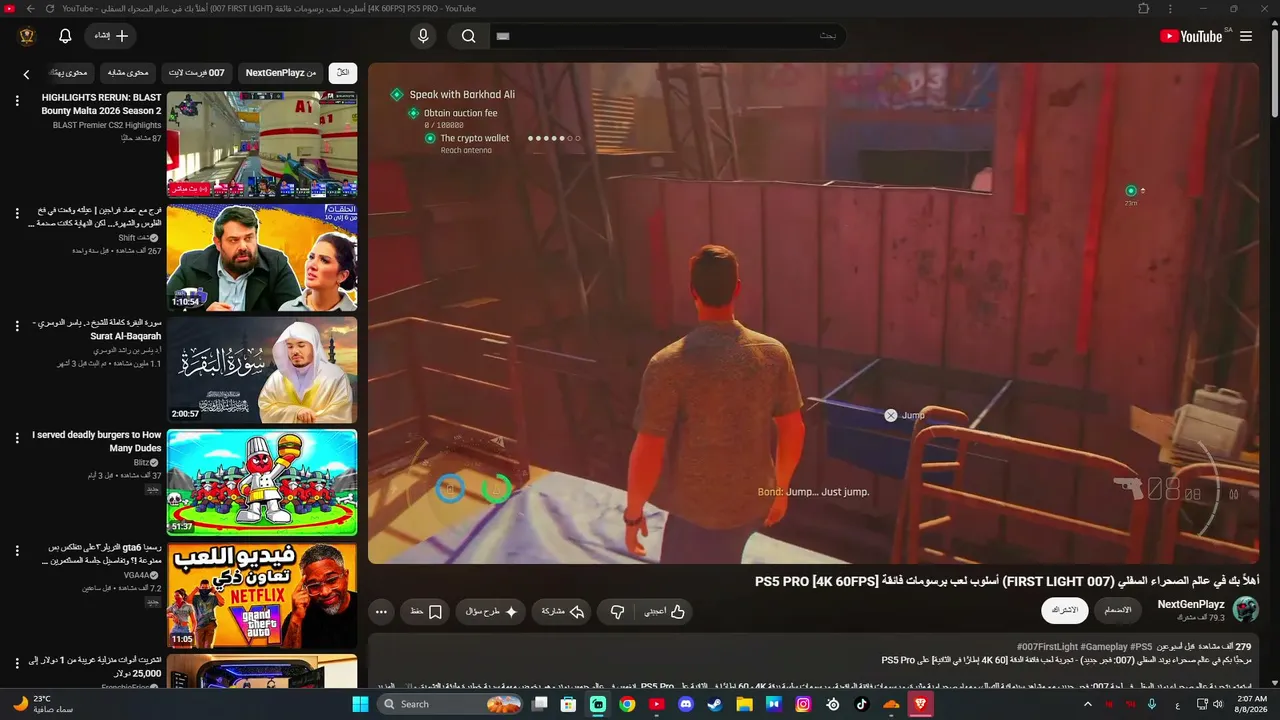Open options for BLAST Bounty Malta video
1280x720 pixels.
pos(16,101)
